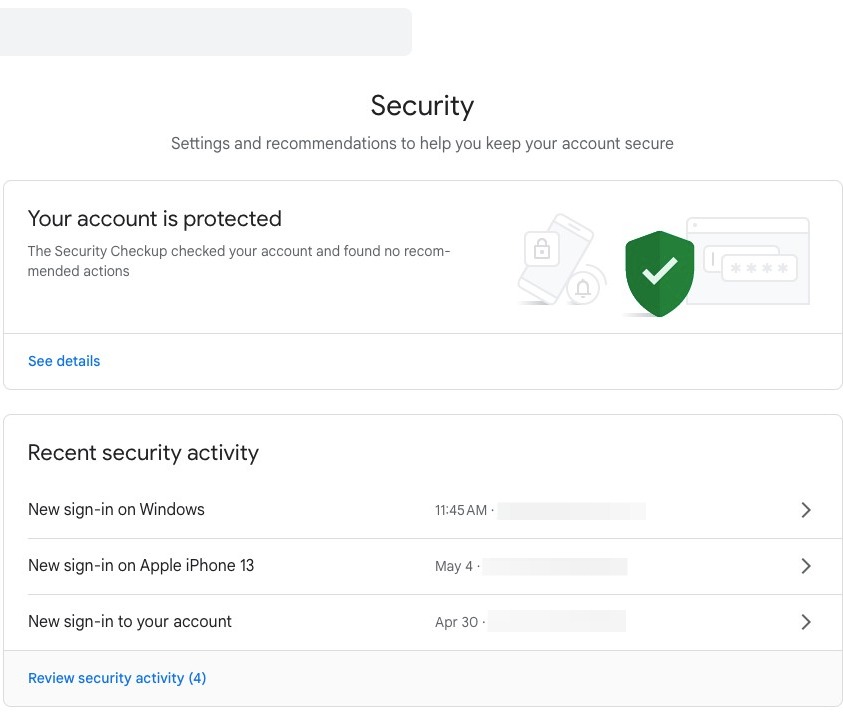Image resolution: width=843 pixels, height=720 pixels.
Task: Open See details link
Action: (x=64, y=361)
